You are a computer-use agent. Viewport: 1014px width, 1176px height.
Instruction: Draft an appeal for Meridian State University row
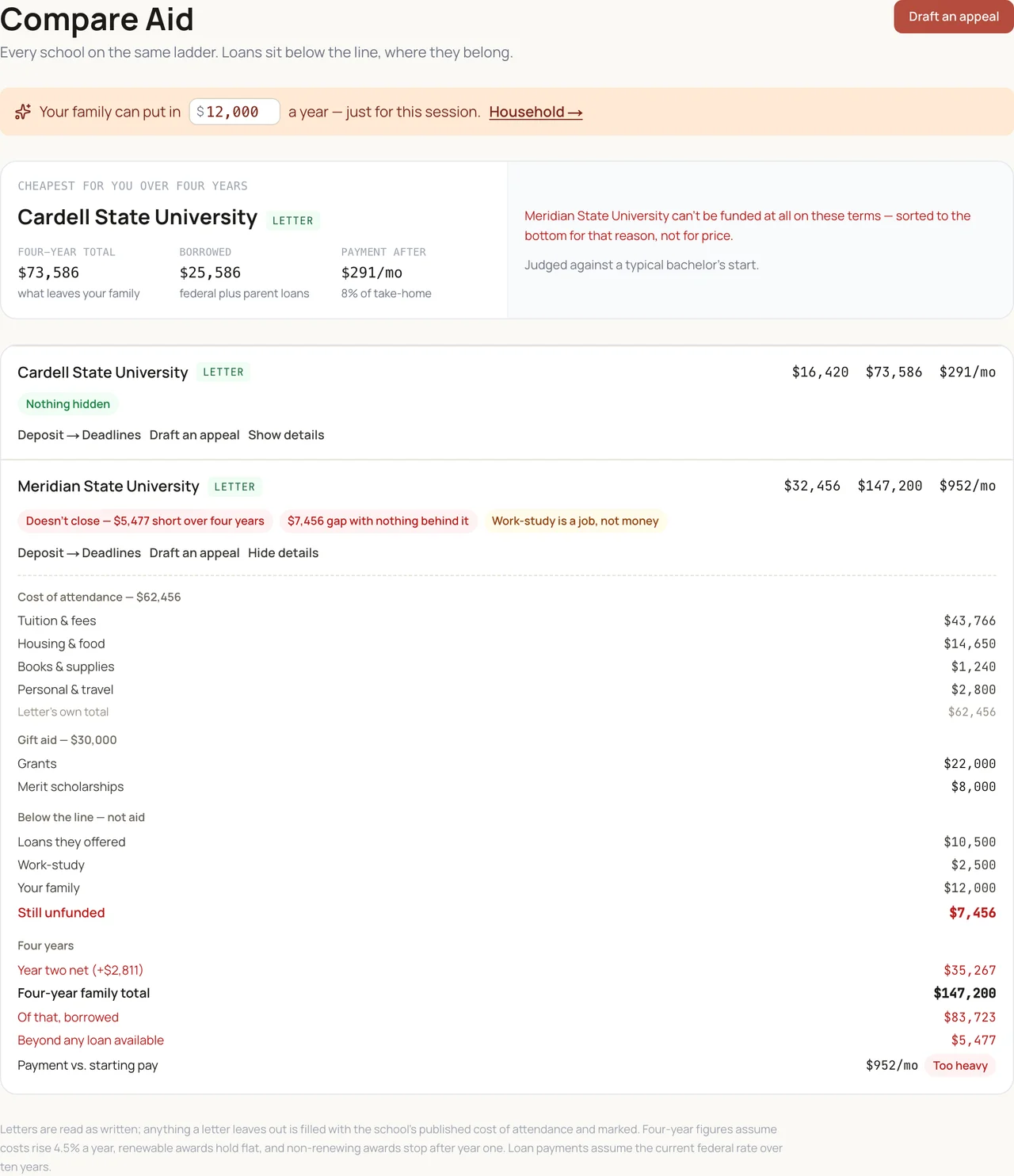click(x=194, y=553)
